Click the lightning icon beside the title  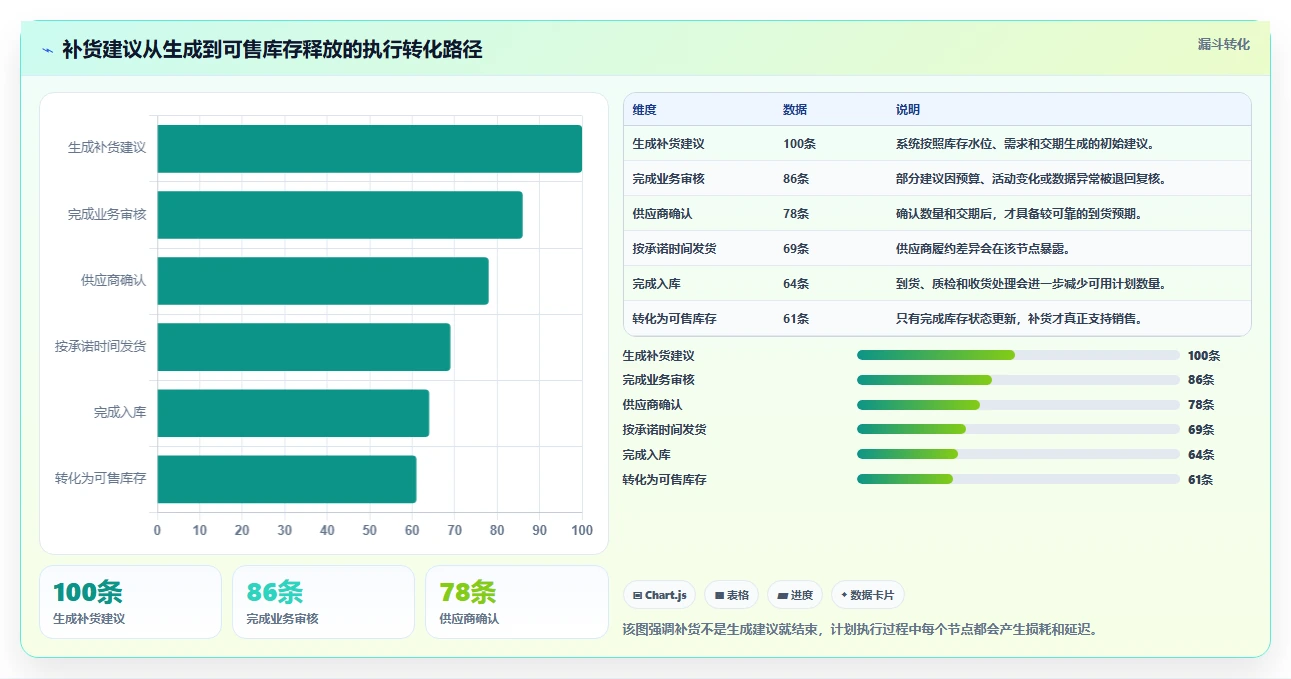pyautogui.click(x=47, y=50)
